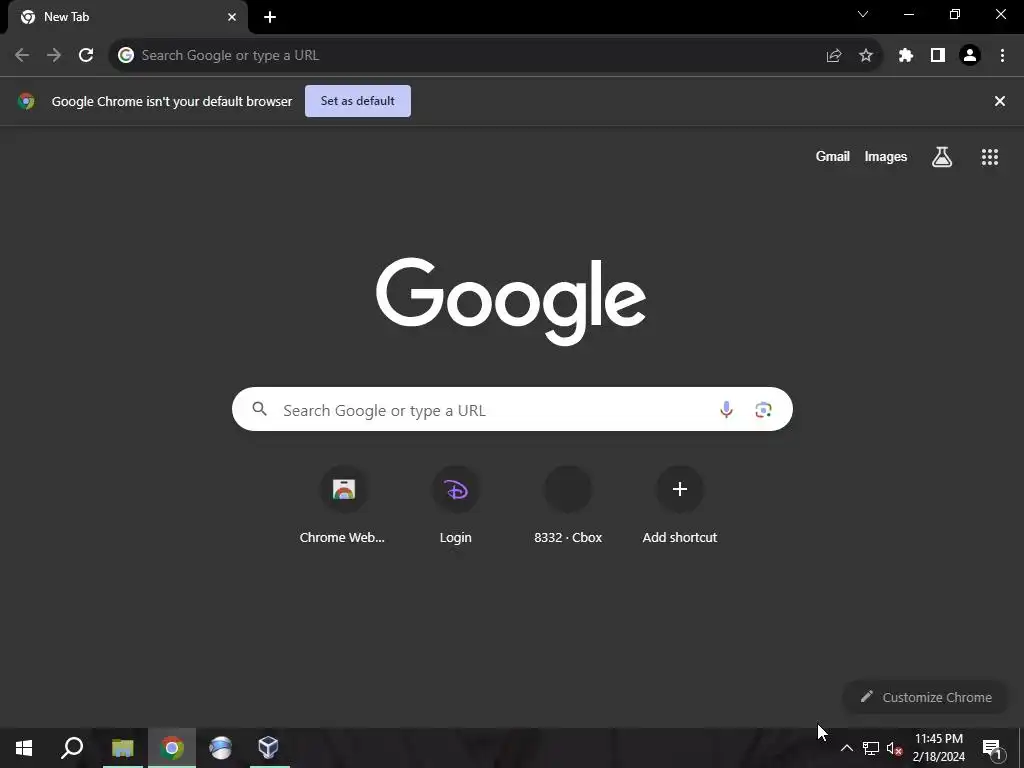Image resolution: width=1024 pixels, height=768 pixels.
Task: Dismiss the default browser infobar
Action: (1000, 101)
